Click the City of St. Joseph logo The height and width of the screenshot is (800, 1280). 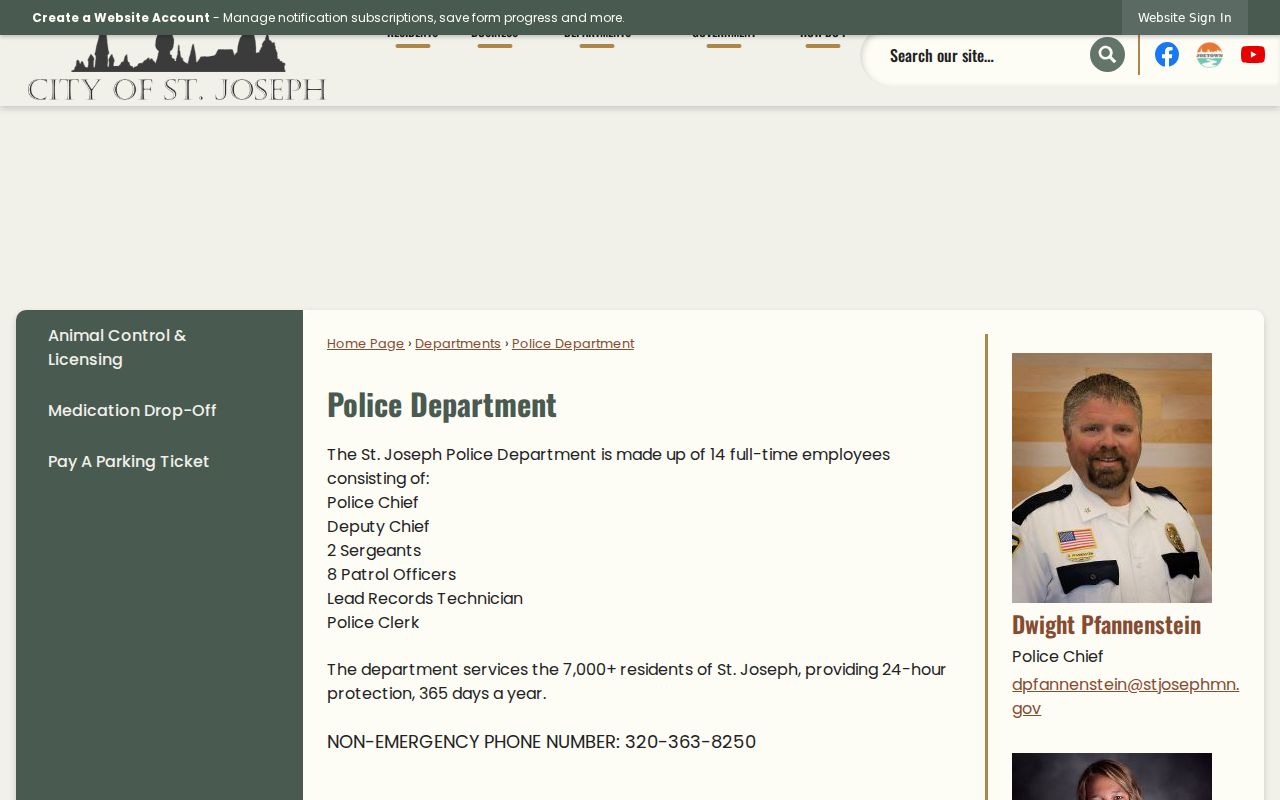(x=177, y=69)
